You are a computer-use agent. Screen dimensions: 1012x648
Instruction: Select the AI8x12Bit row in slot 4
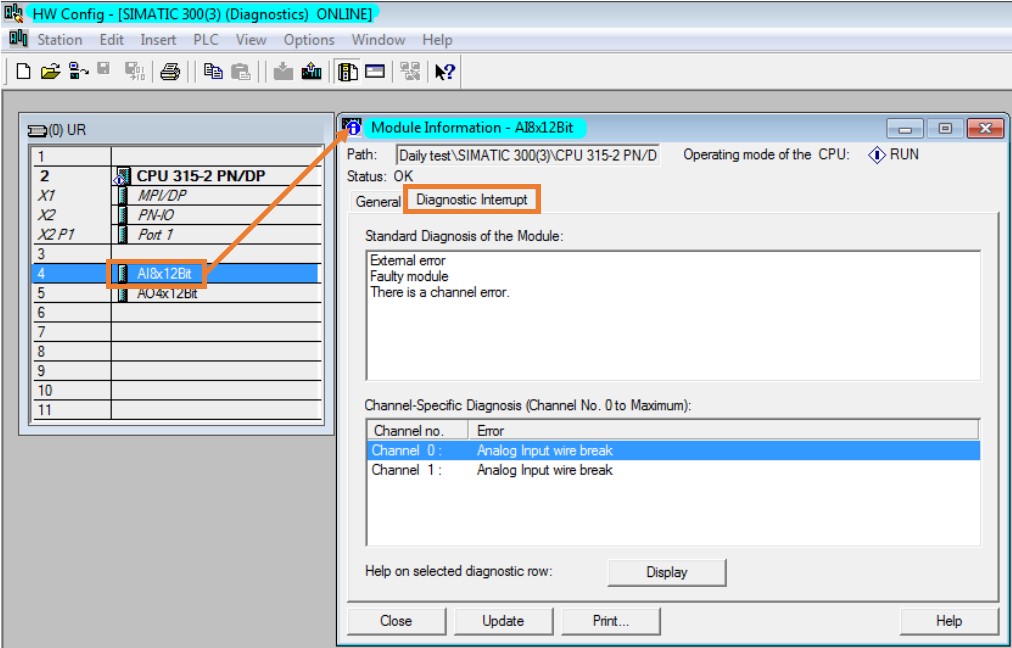click(176, 274)
